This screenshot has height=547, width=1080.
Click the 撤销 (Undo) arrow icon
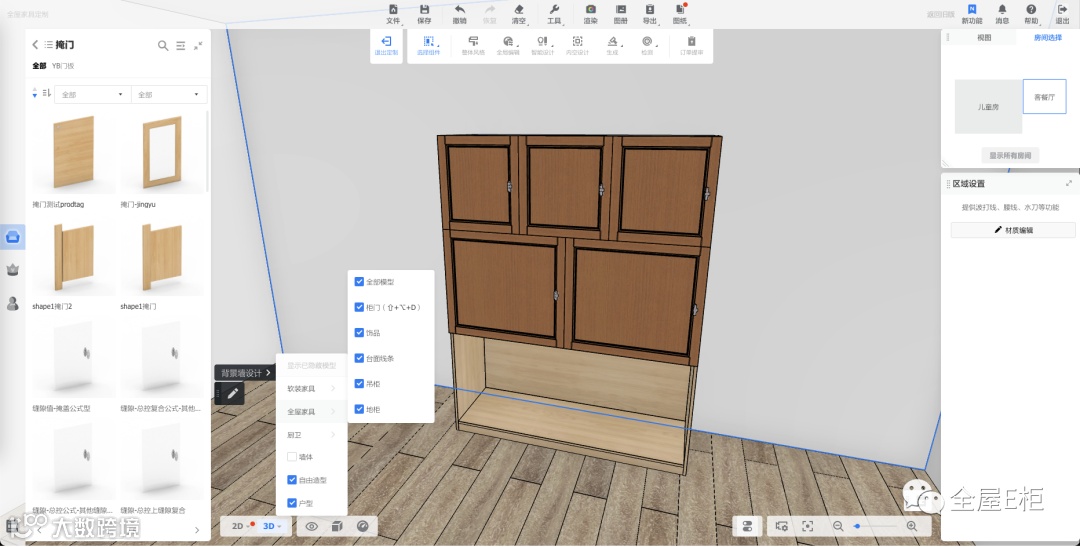[459, 10]
